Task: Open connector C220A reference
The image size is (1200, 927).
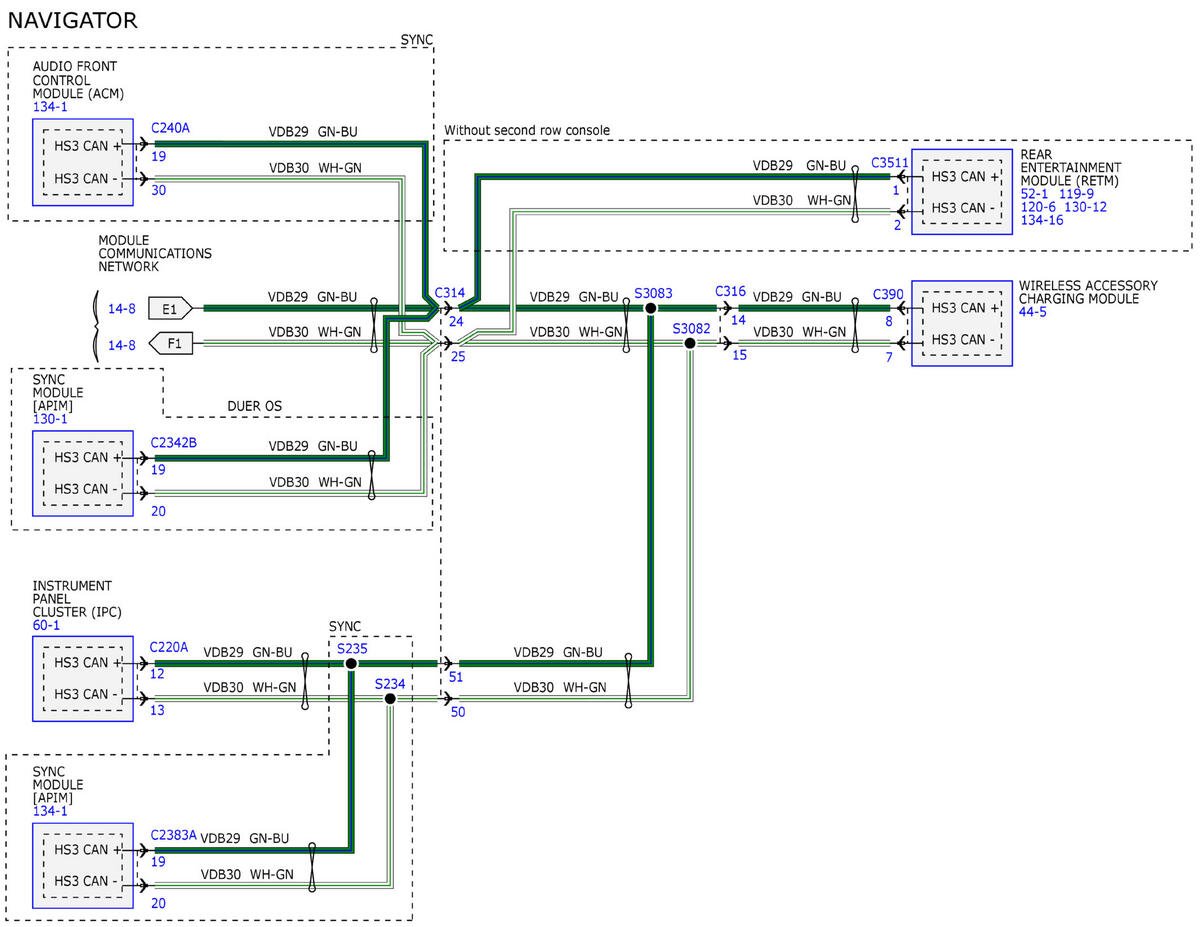Action: (x=169, y=647)
